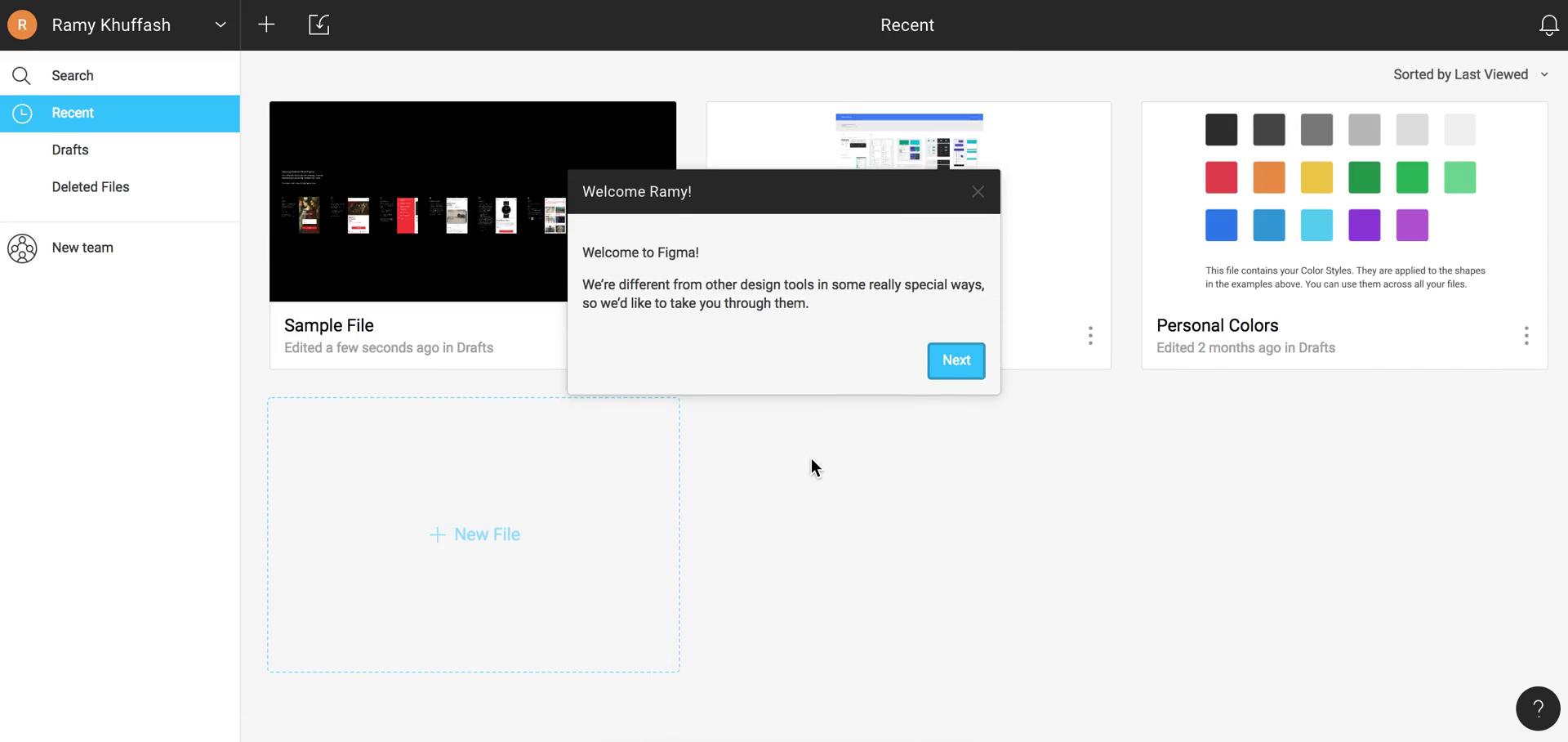Screen dimensions: 1568x742
Task: Open the Drafts section
Action: pyautogui.click(x=69, y=150)
